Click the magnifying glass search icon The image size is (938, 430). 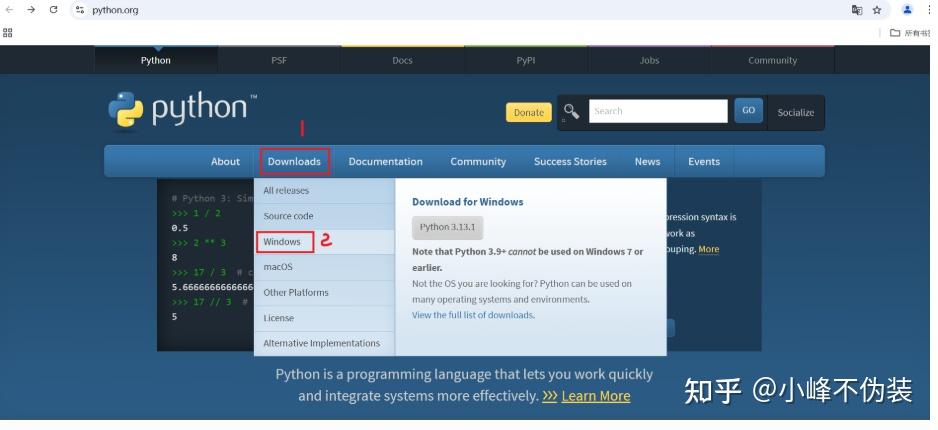point(571,111)
